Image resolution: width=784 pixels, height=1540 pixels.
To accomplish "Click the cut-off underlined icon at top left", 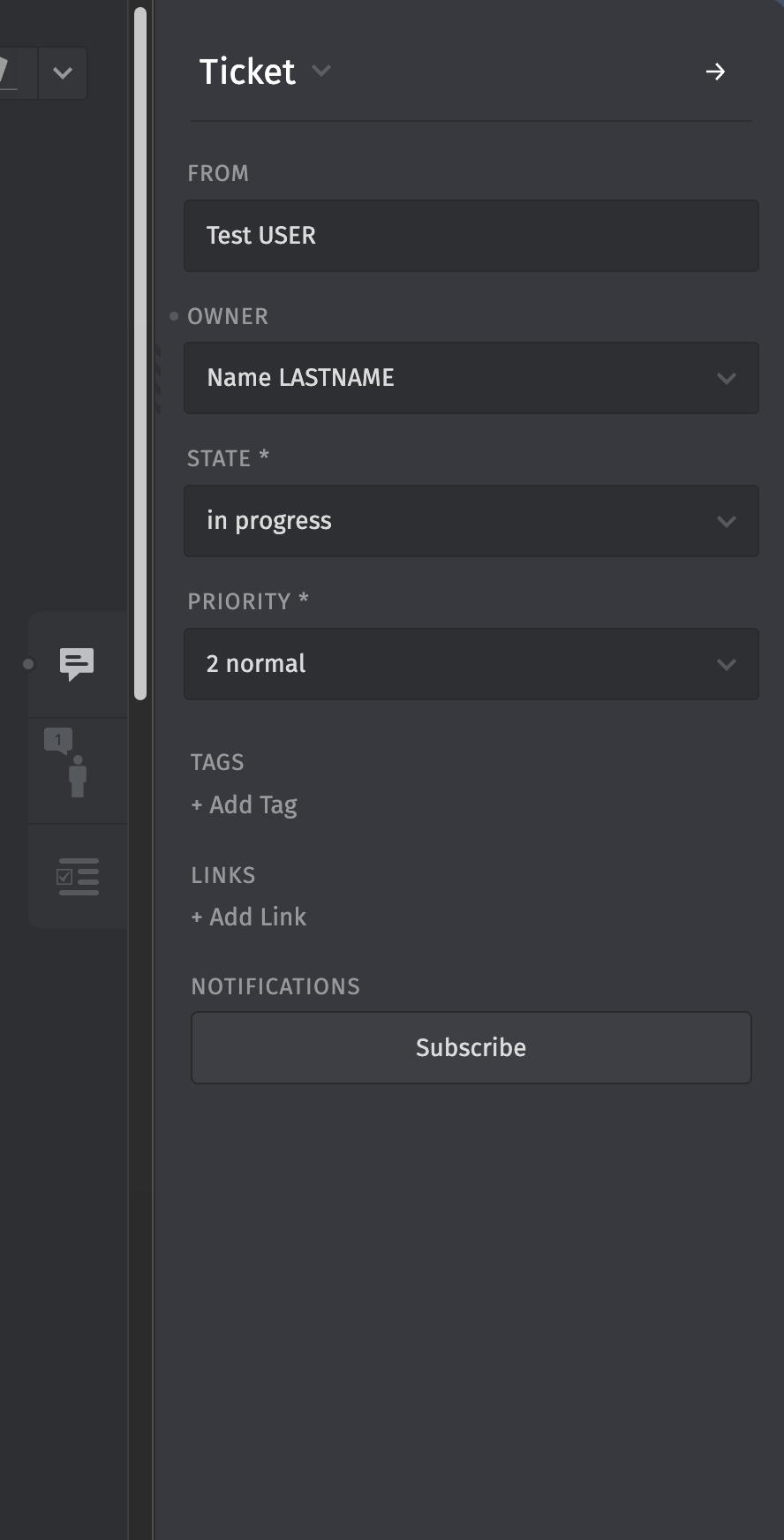I will 8,72.
